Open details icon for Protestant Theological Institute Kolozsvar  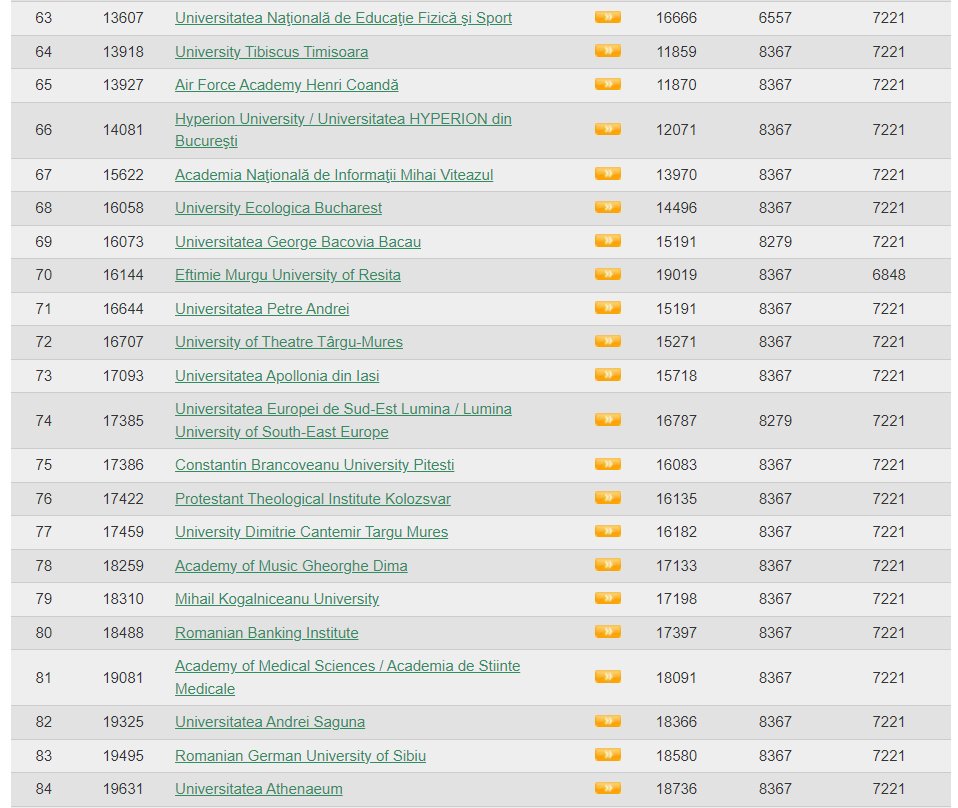tap(607, 498)
